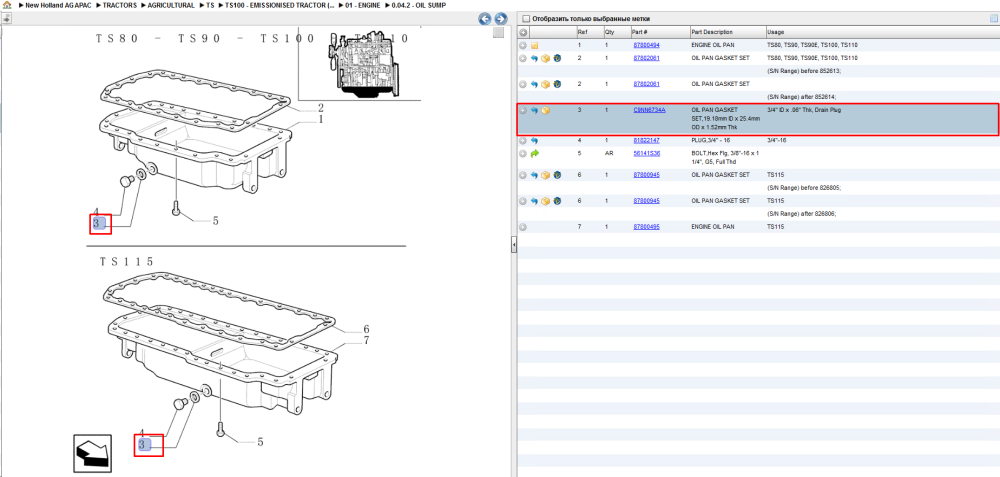Open AGRICULTURAL breadcrumb
Screen dimensions: 1000x477
pos(171,5)
